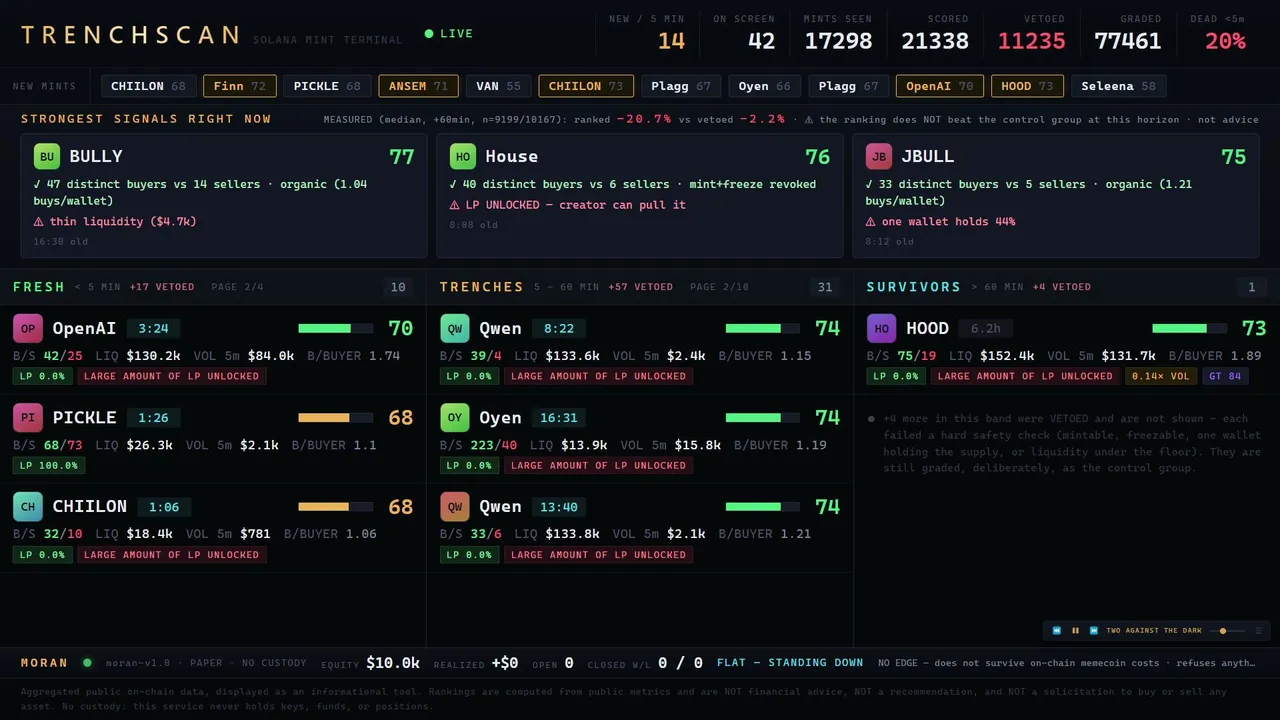Click the TRENCHSCAN logo title
1280x720 pixels.
[131, 35]
